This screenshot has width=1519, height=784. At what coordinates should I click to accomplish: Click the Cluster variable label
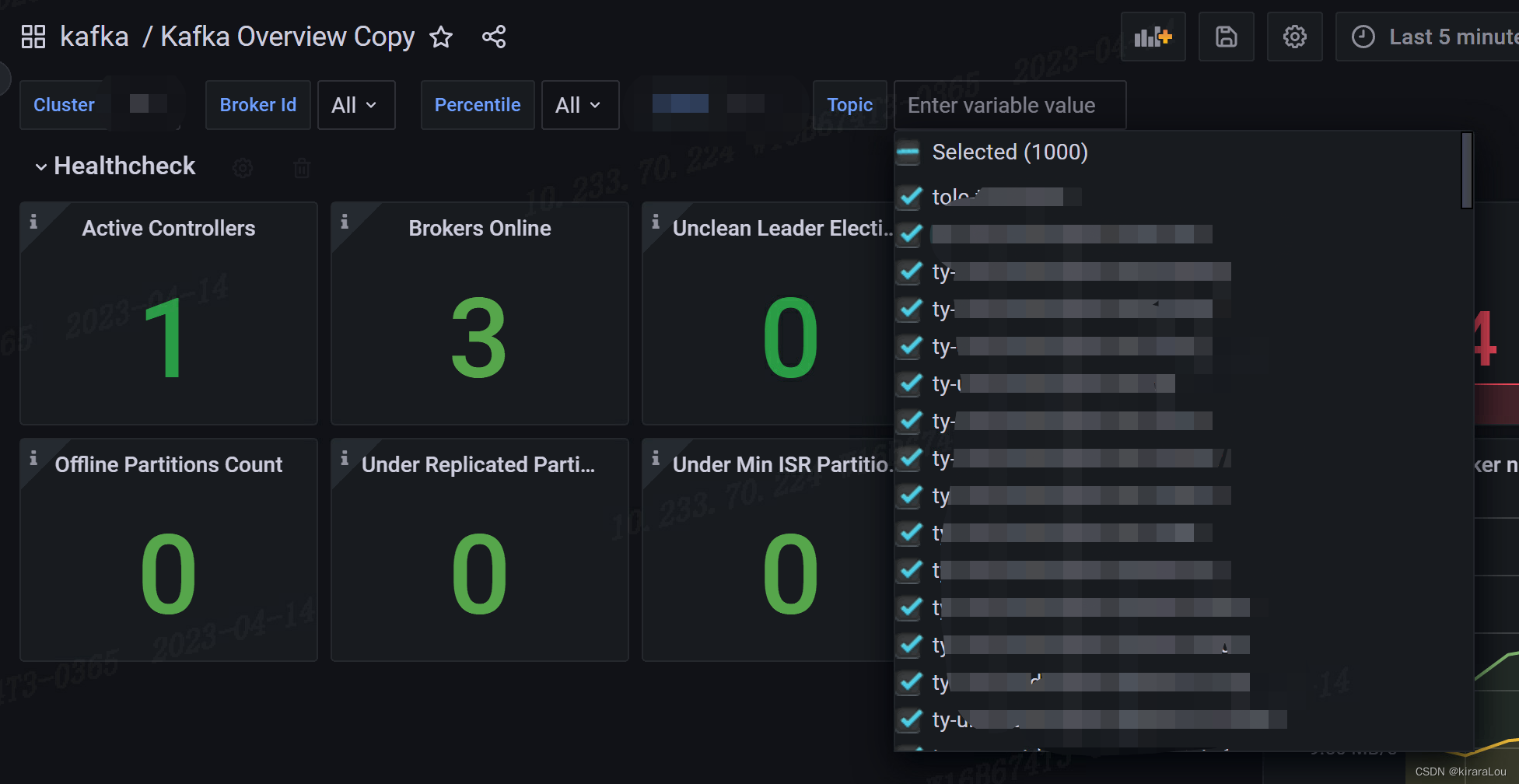click(64, 105)
